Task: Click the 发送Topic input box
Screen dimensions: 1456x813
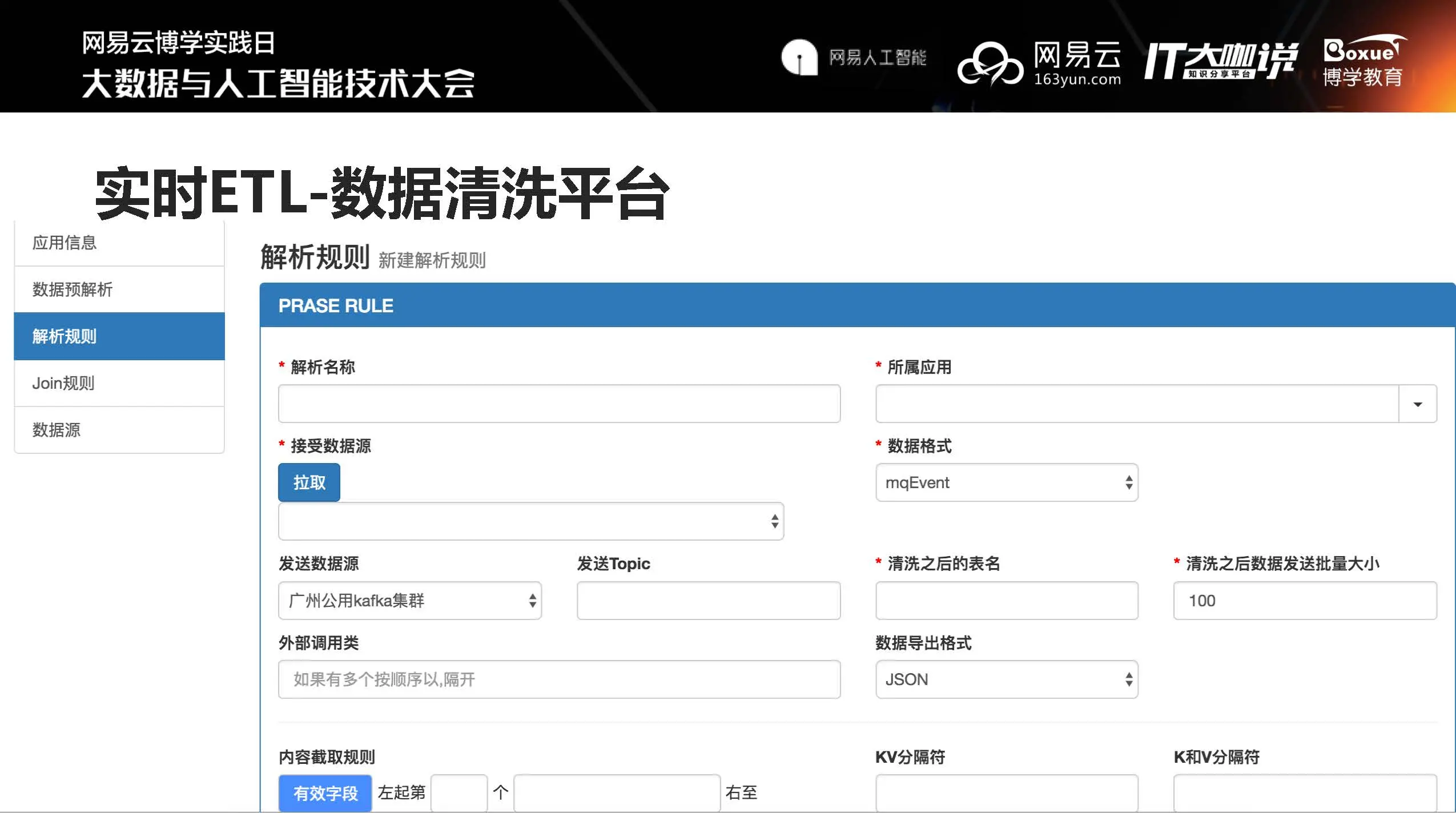Action: (x=708, y=601)
